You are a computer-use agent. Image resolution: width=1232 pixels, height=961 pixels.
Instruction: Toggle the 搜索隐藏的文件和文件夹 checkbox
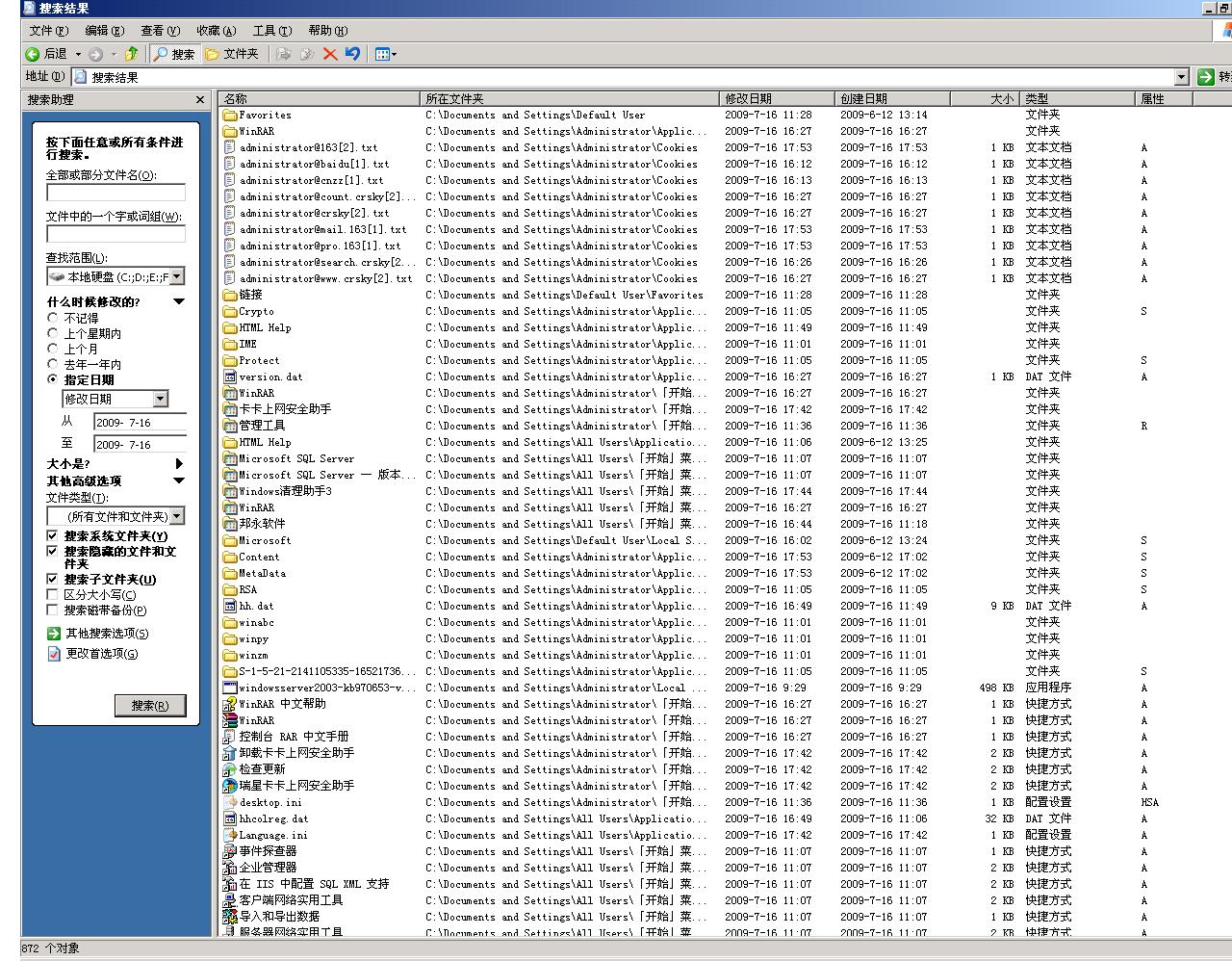coord(53,552)
